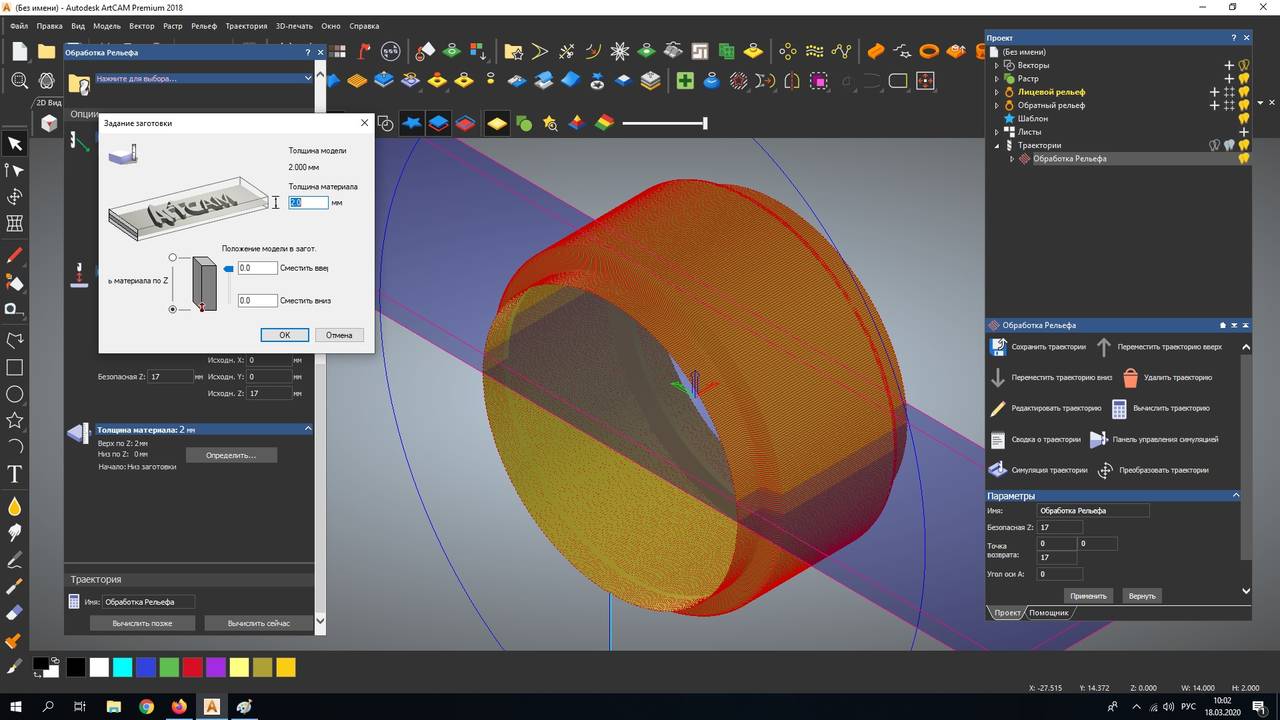
Task: Collapse the Параметры section
Action: tap(1236, 495)
